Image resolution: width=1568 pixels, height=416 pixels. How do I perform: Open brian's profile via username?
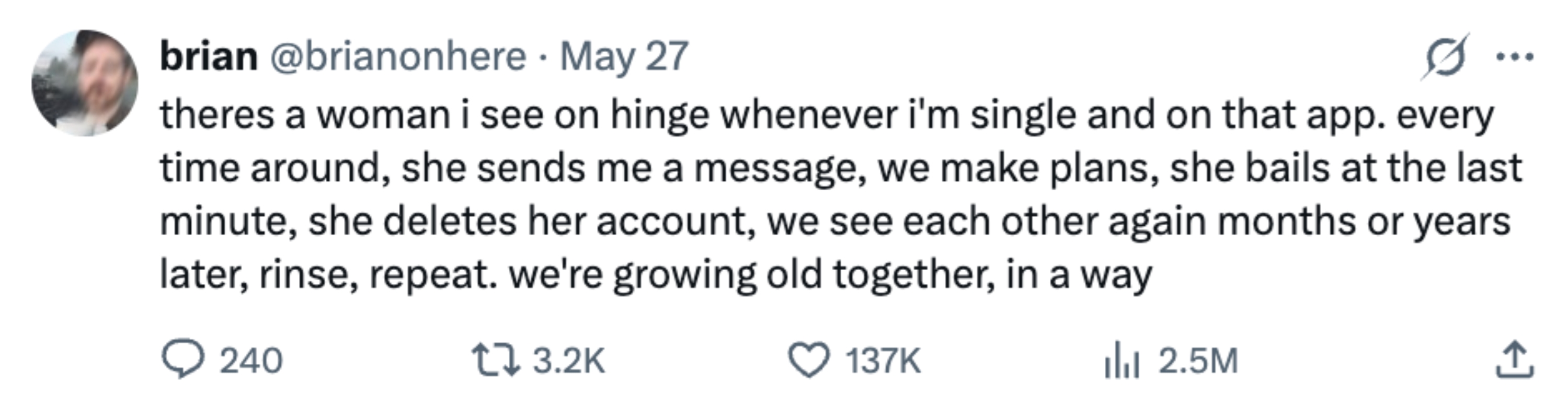tap(207, 56)
